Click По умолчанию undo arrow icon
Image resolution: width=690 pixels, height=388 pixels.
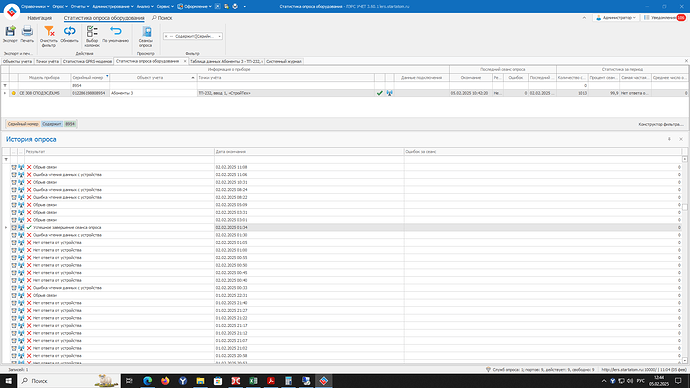(116, 32)
